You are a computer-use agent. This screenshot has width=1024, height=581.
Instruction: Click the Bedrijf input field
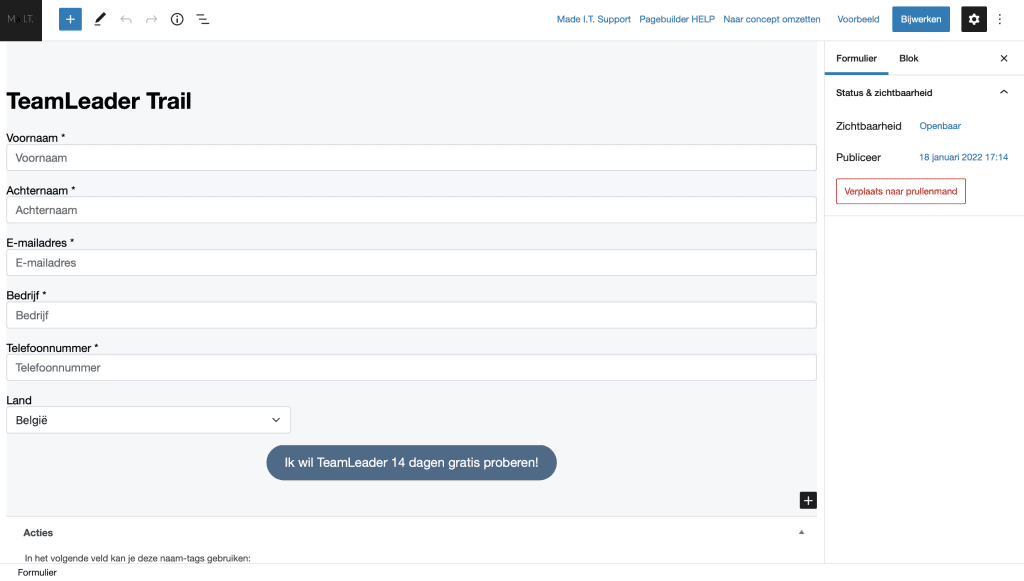coord(411,315)
